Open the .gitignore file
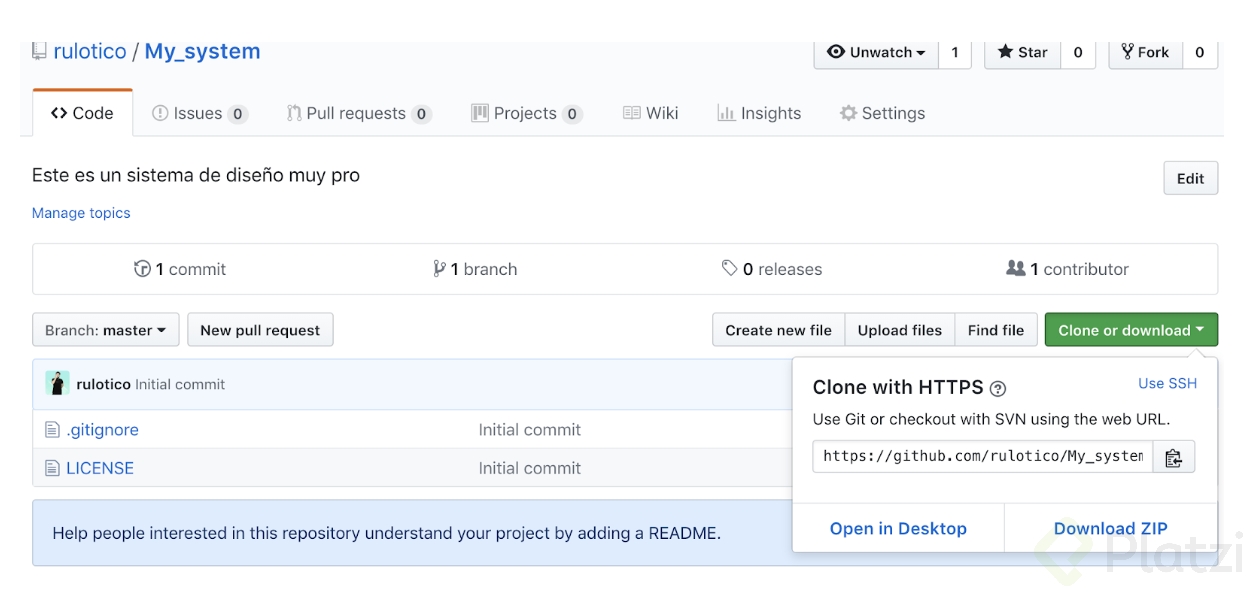Viewport: 1256px width, 592px height. point(102,430)
